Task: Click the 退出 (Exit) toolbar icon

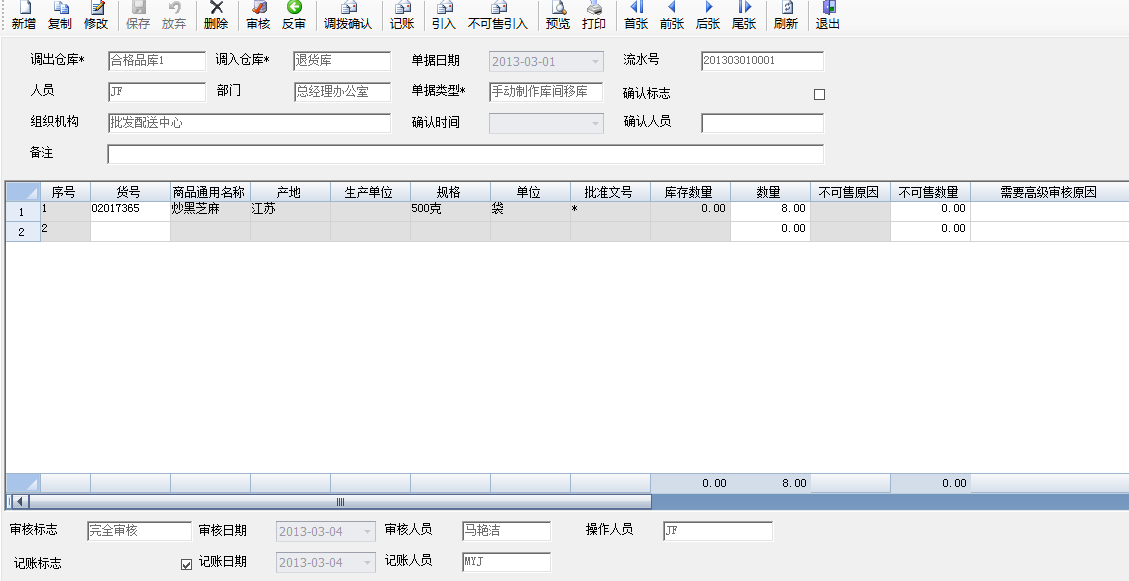Action: coord(827,15)
